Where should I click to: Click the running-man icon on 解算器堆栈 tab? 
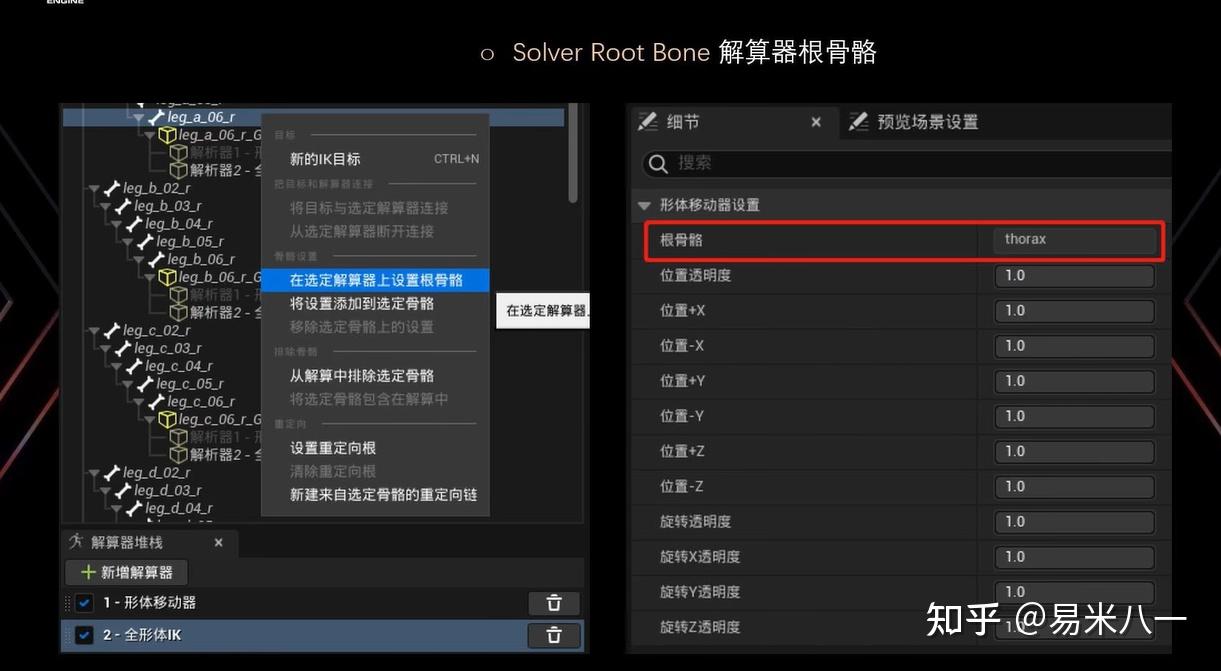(x=77, y=543)
